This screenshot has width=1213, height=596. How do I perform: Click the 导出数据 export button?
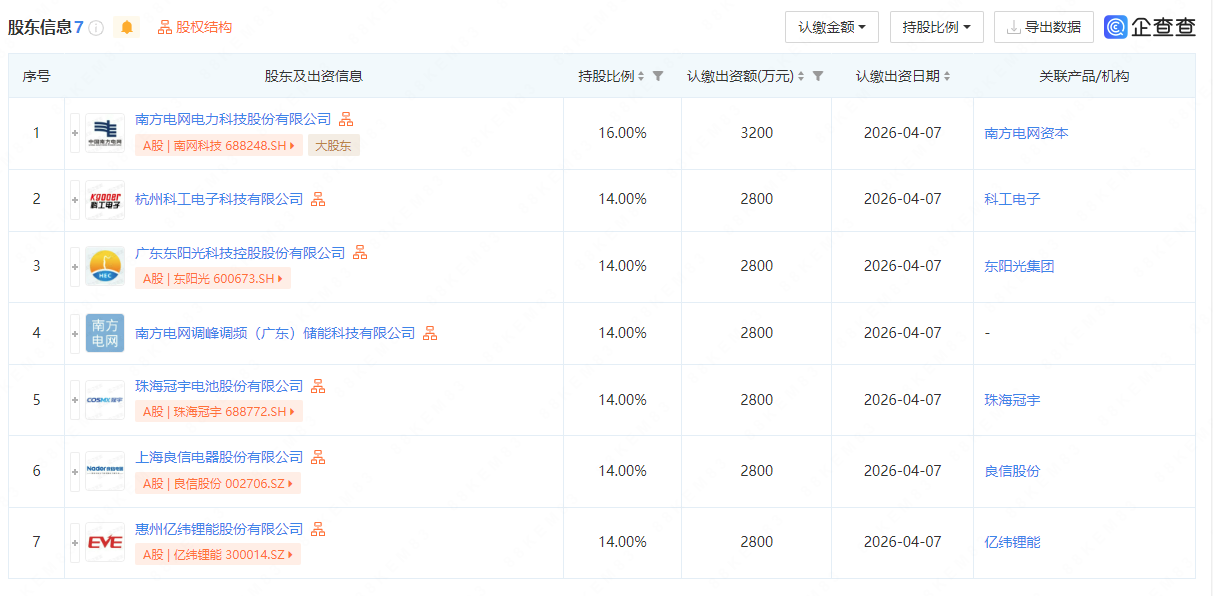coord(1043,27)
